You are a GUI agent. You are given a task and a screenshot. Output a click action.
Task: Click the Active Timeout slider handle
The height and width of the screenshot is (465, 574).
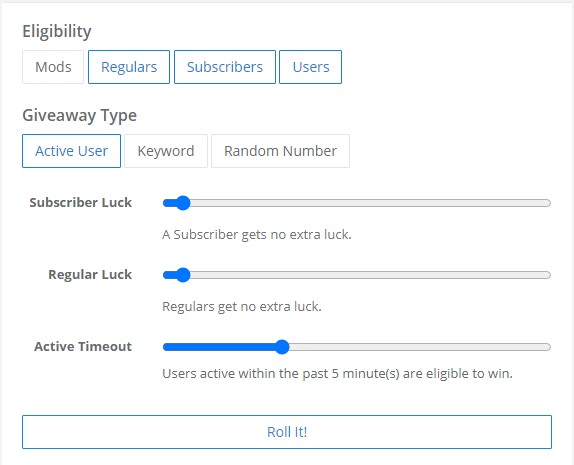[x=282, y=347]
